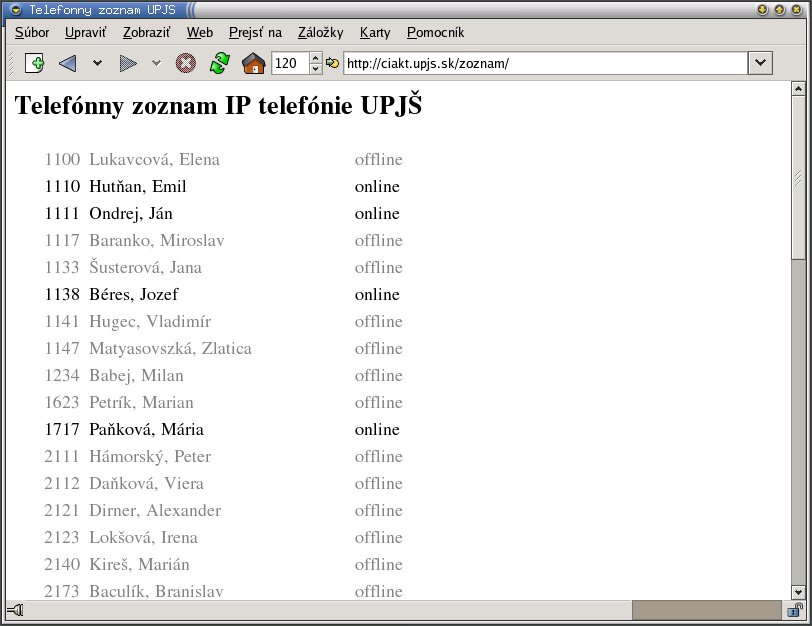Select entry Béres, Jozef

tap(134, 294)
